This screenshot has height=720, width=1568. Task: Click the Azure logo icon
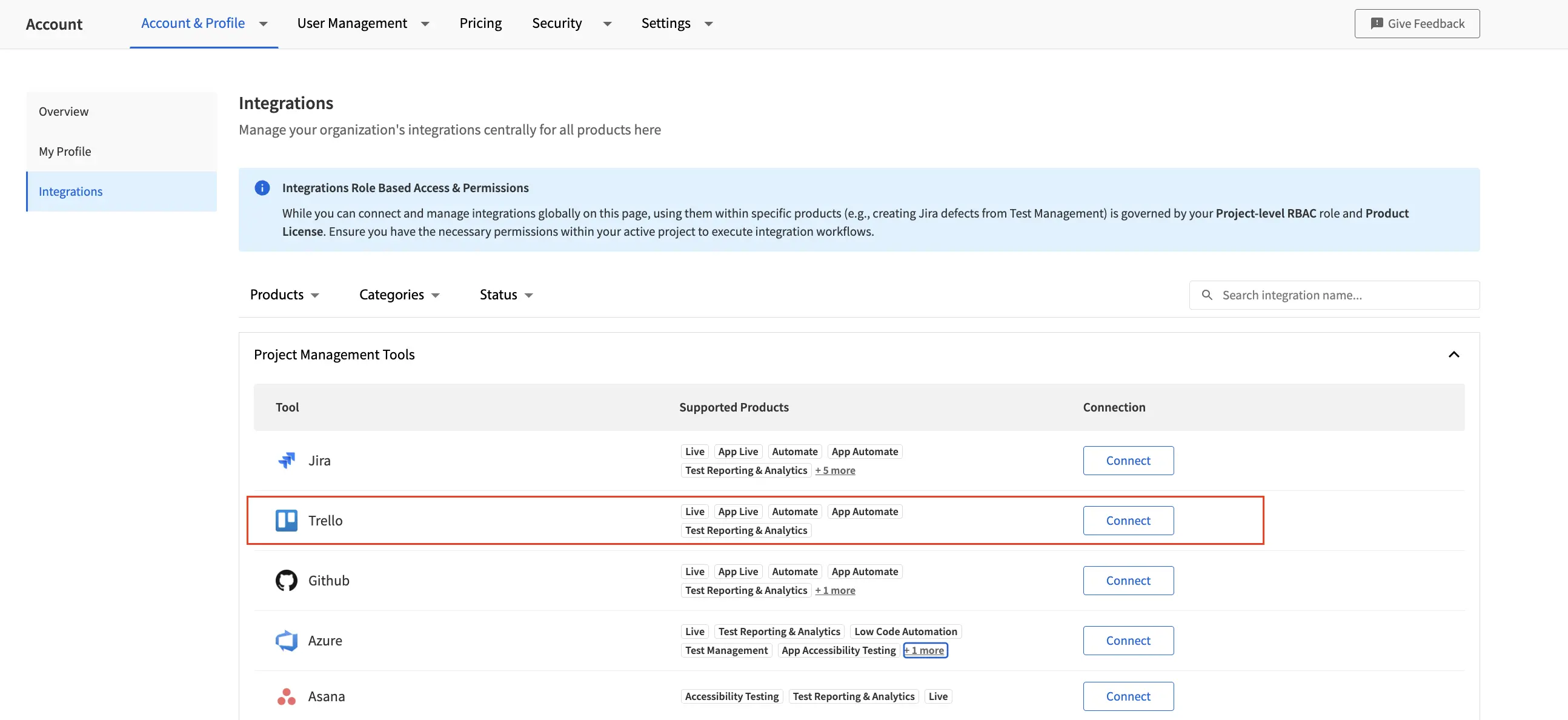click(x=286, y=640)
